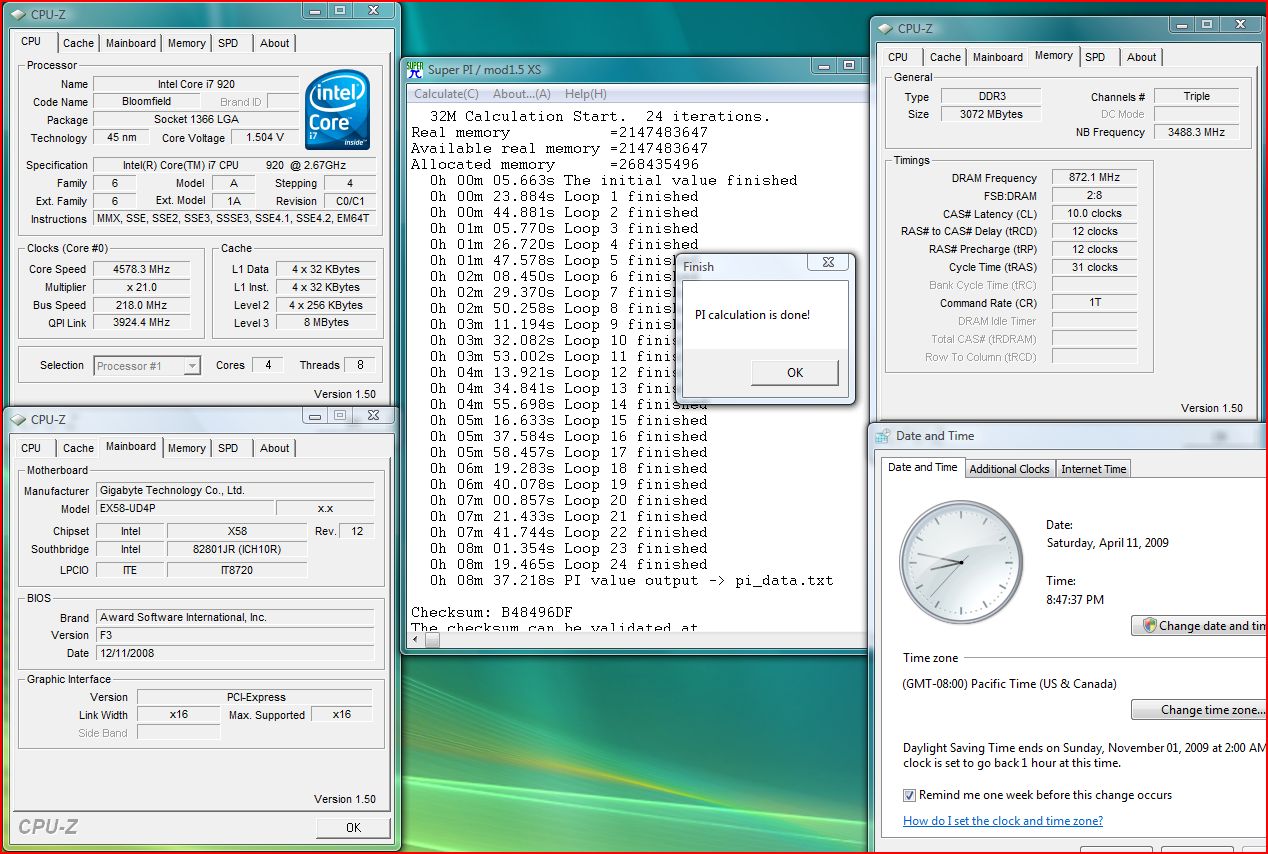Open About...(A) menu in Super PI
This screenshot has width=1268, height=854.
522,94
